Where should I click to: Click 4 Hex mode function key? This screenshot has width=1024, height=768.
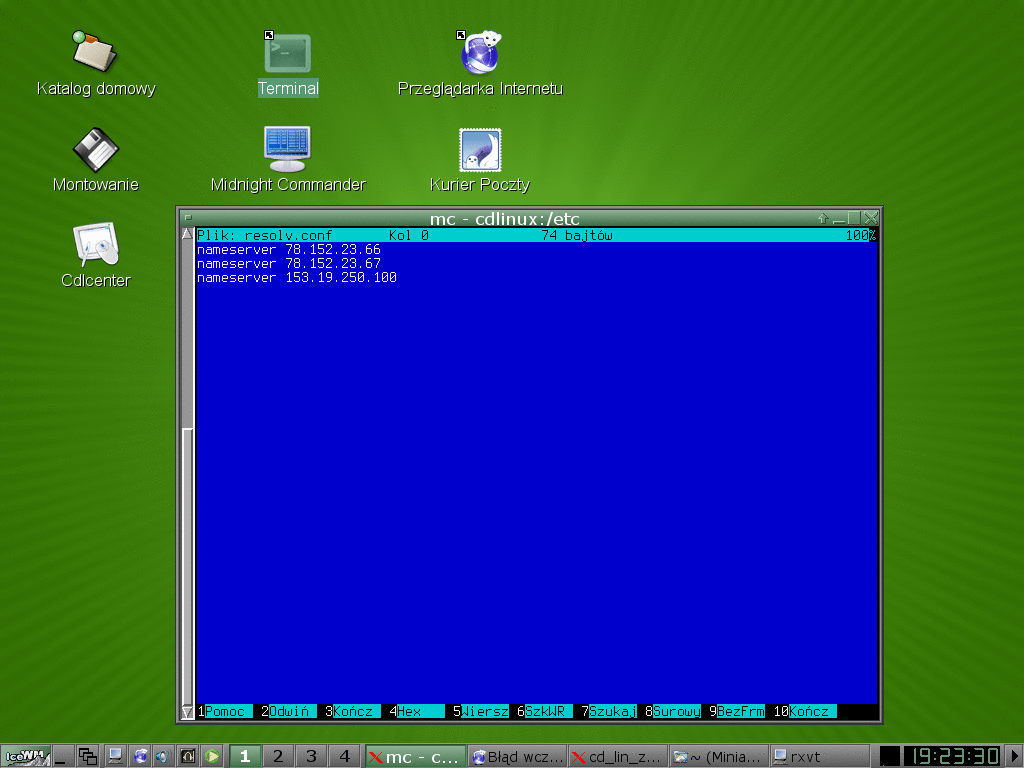[x=416, y=711]
